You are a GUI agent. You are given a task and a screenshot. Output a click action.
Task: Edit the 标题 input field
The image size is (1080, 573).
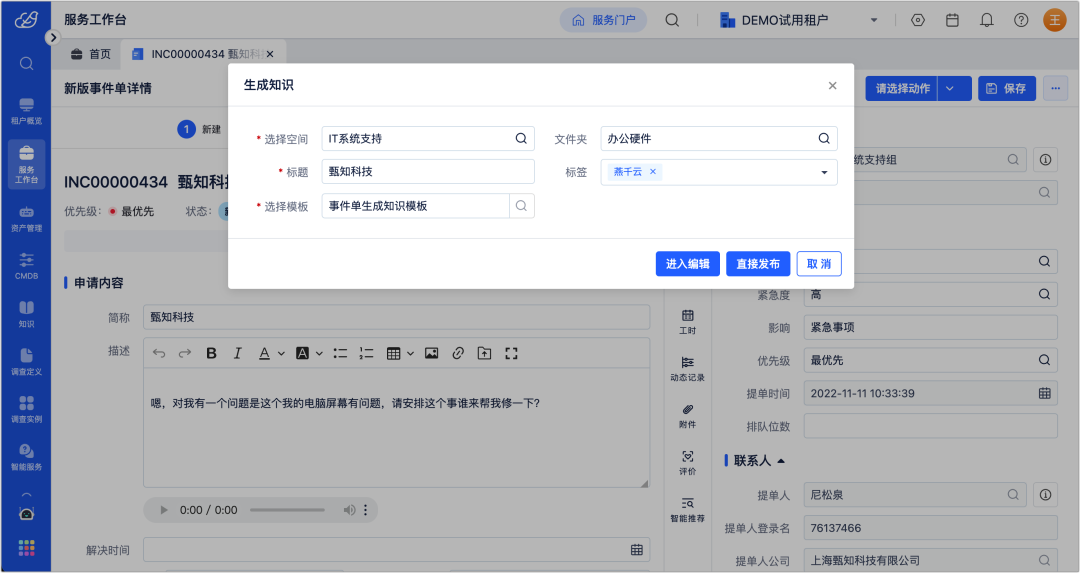click(x=428, y=171)
